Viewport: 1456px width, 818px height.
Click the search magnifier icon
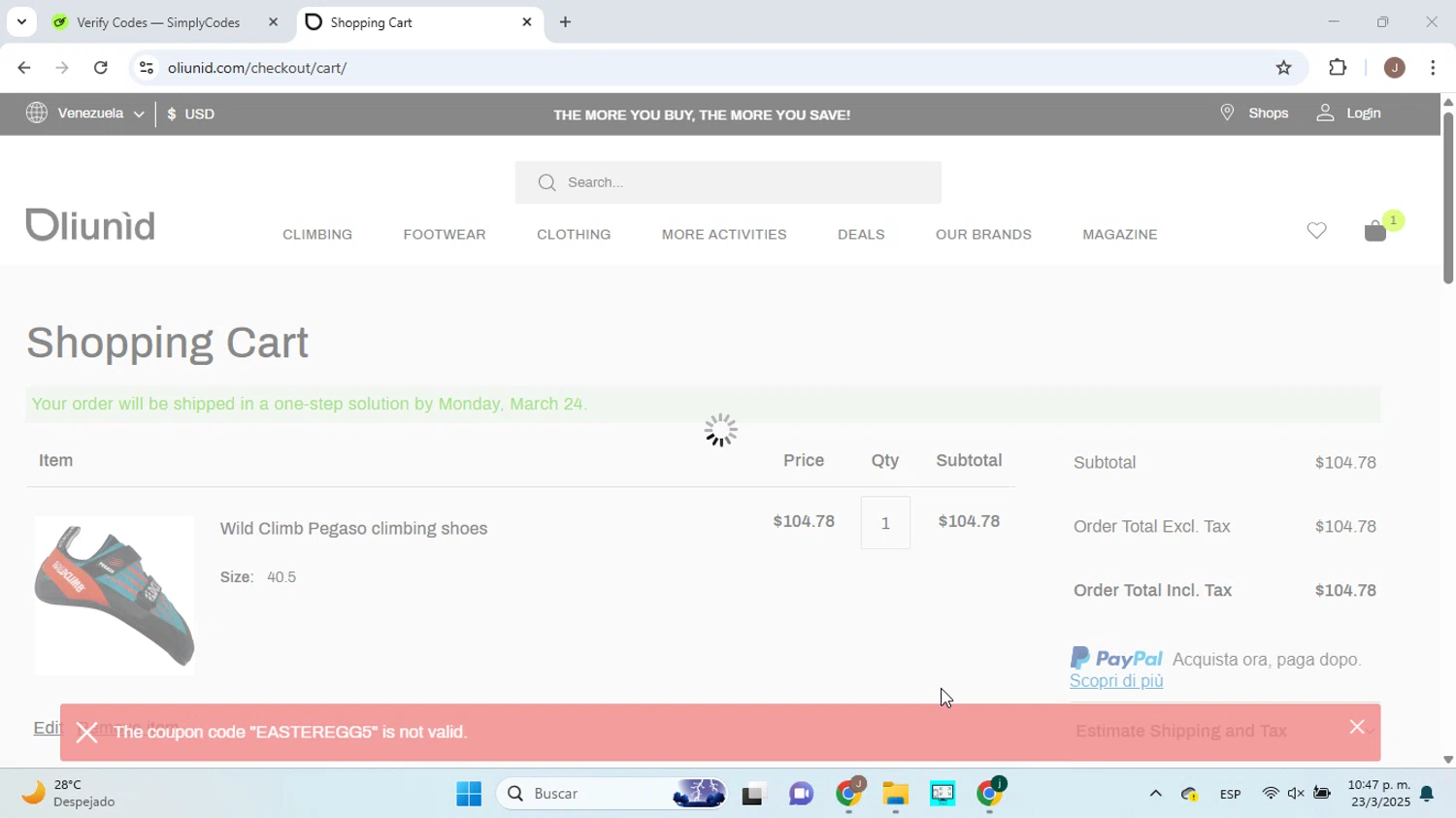[546, 182]
